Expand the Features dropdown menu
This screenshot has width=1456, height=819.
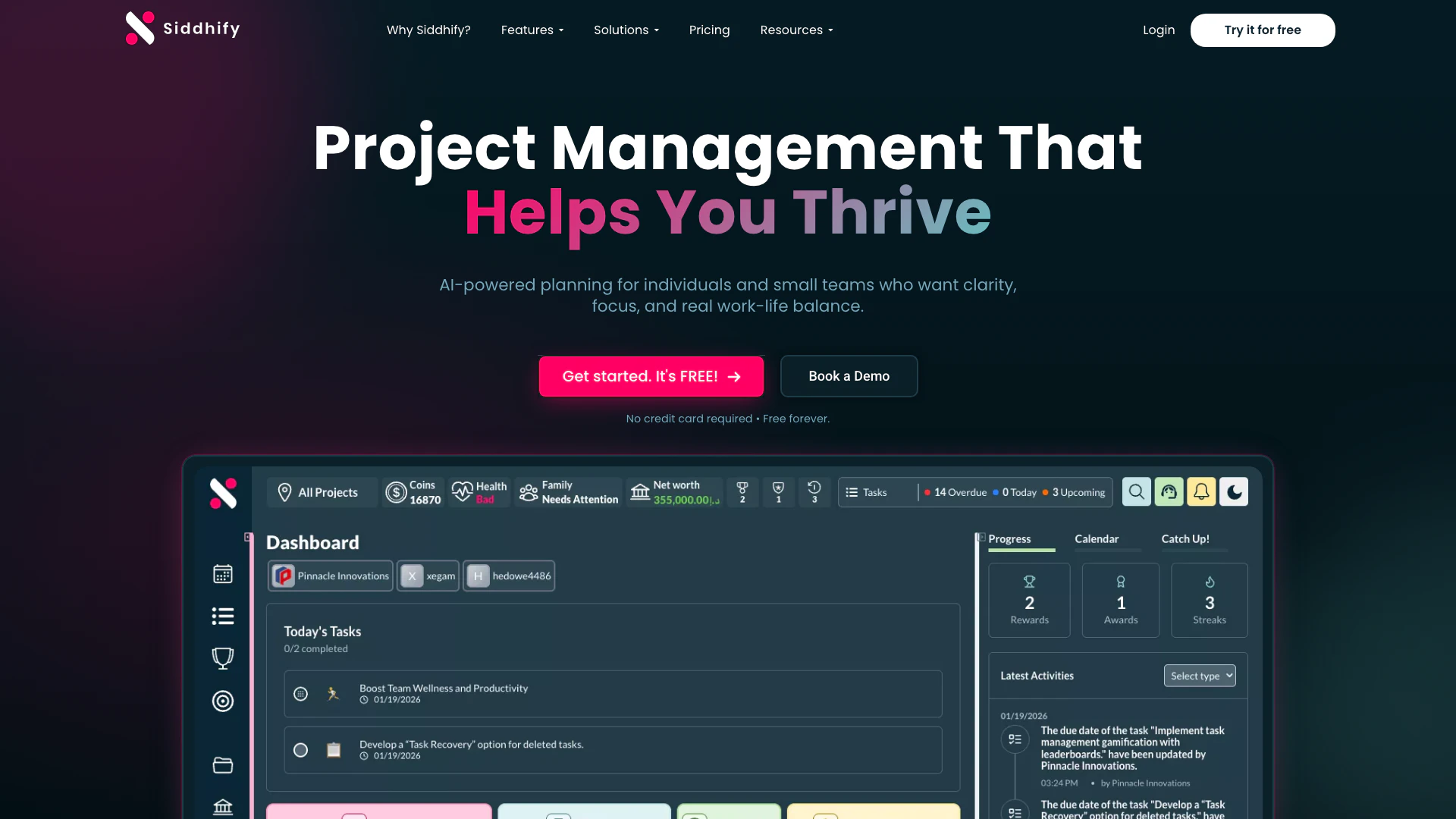coord(532,30)
